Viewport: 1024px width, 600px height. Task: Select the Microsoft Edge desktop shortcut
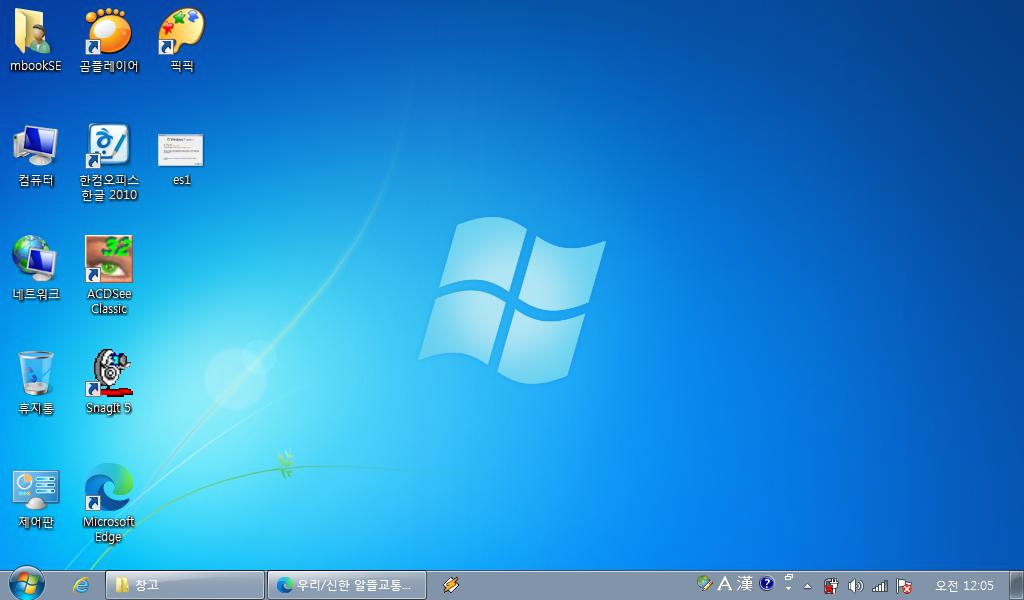tap(108, 503)
